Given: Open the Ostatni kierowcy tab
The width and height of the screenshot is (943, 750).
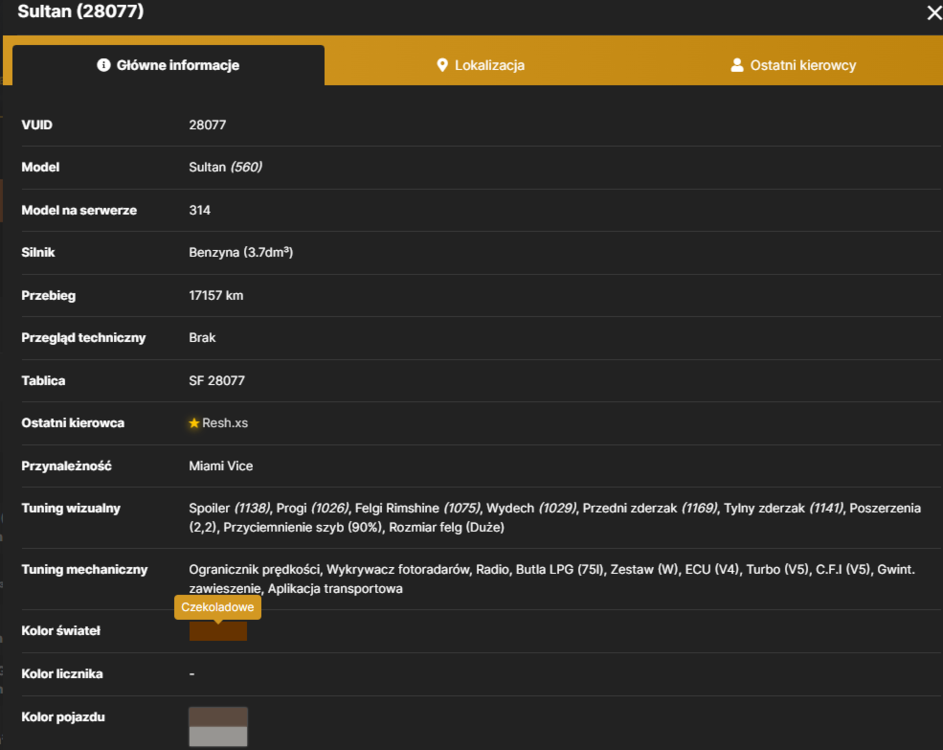Looking at the screenshot, I should tap(793, 65).
